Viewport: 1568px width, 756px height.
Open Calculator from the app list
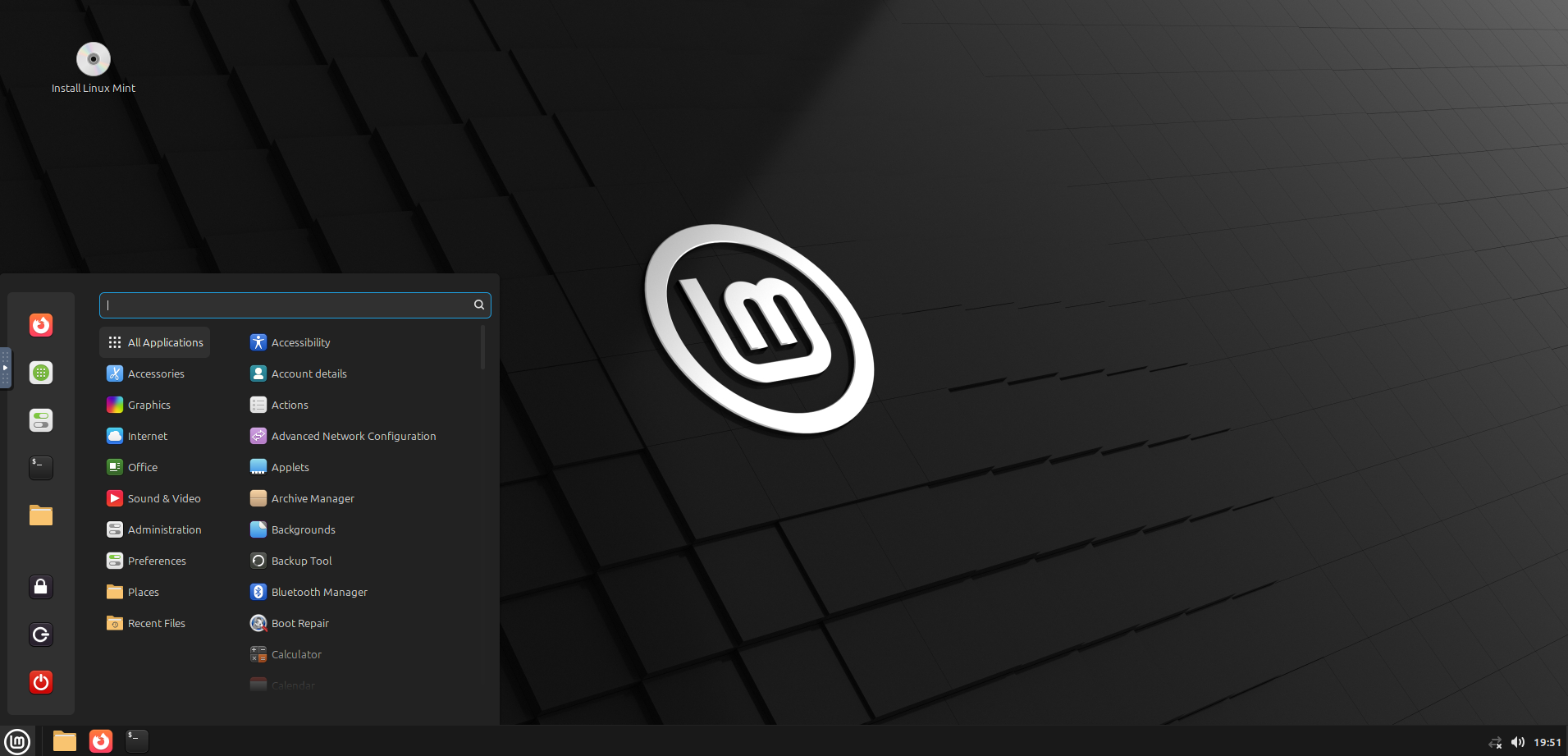(x=361, y=654)
